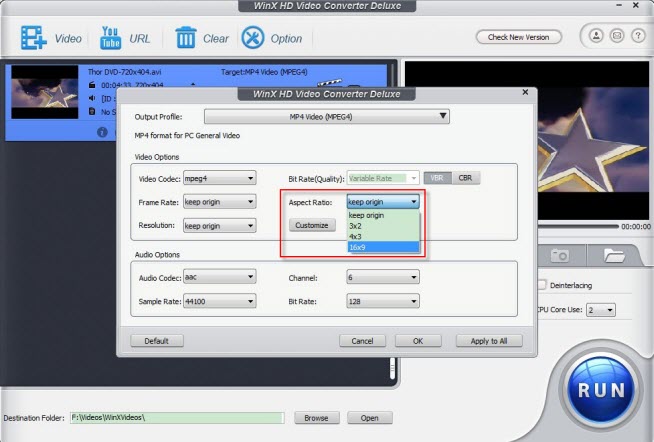This screenshot has height=442, width=654.
Task: Choose 4x3 aspect ratio option
Action: coord(383,236)
